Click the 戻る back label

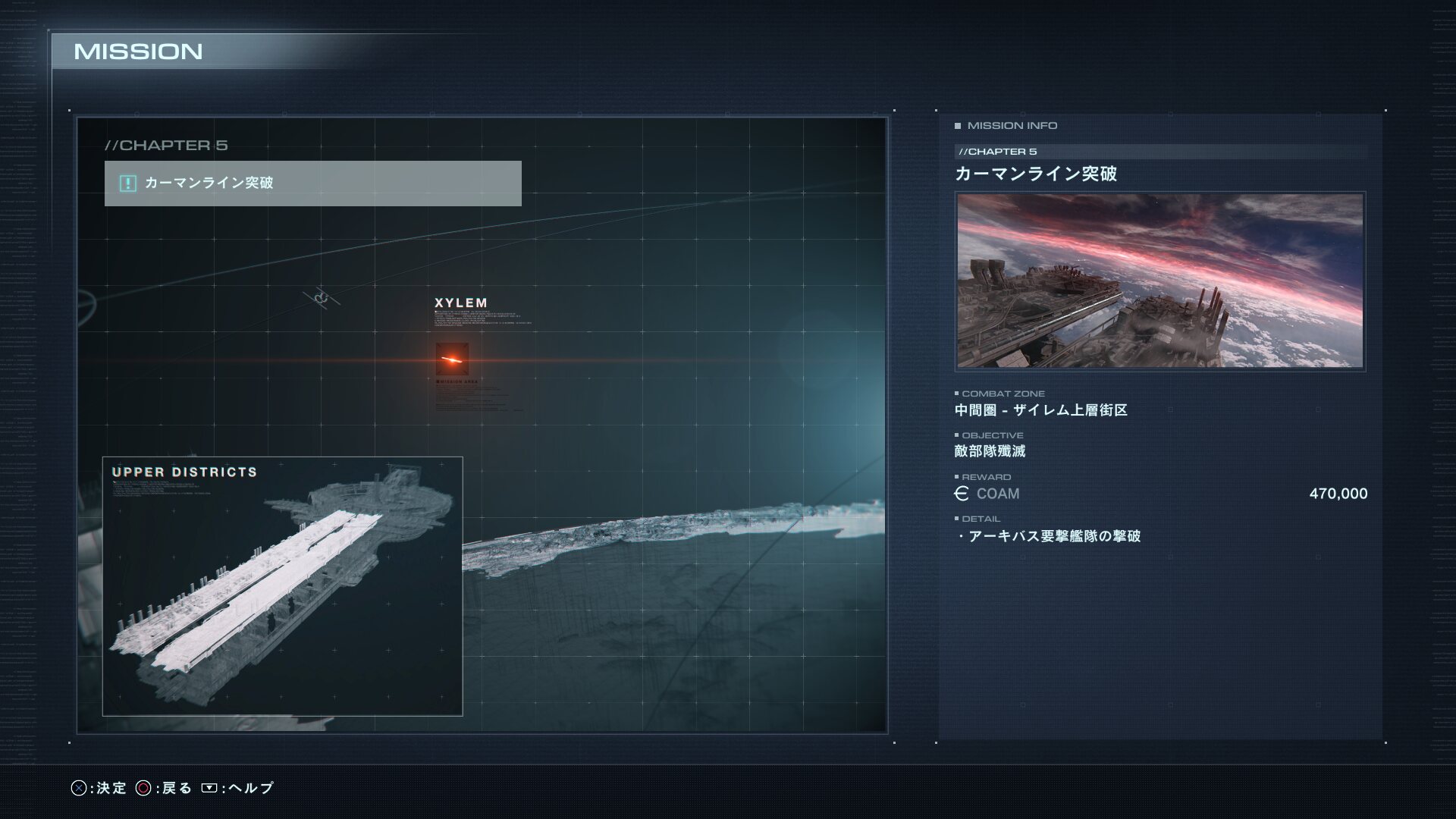click(x=177, y=788)
